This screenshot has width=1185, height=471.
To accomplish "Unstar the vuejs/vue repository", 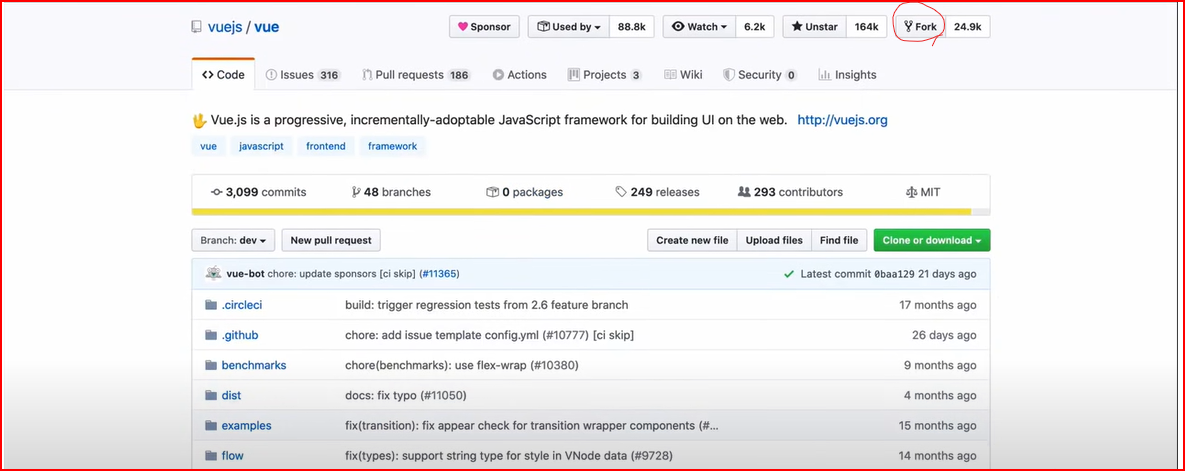I will click(x=815, y=26).
